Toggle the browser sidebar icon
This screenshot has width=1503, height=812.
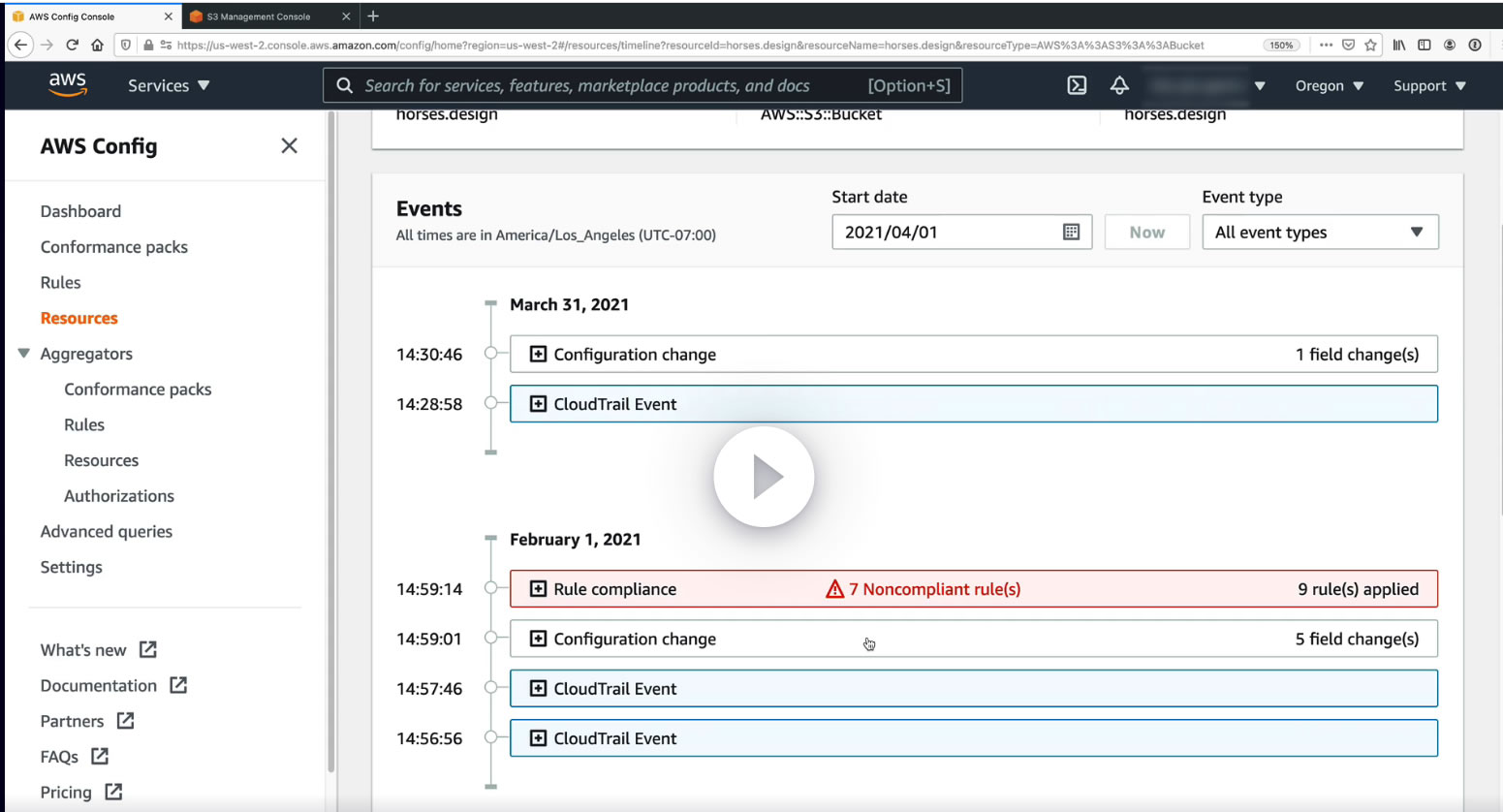point(1425,45)
